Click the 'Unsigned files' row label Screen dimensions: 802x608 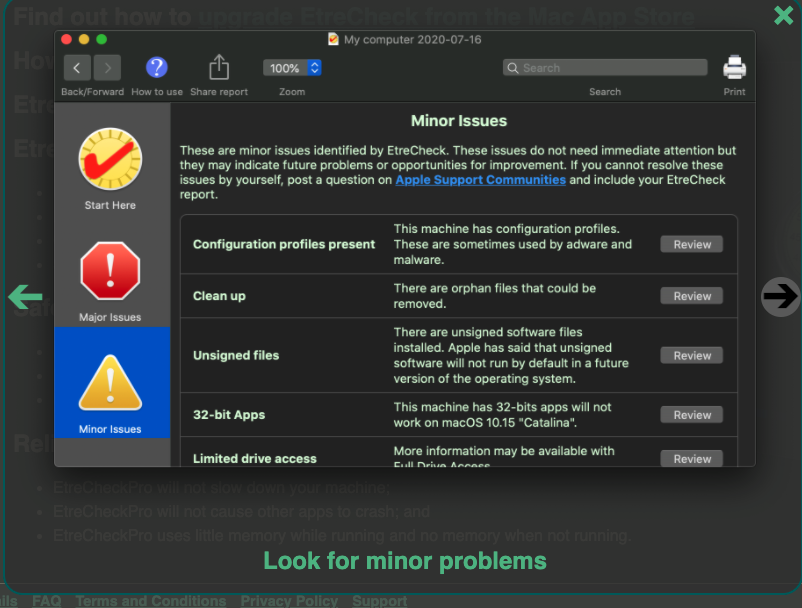point(236,355)
